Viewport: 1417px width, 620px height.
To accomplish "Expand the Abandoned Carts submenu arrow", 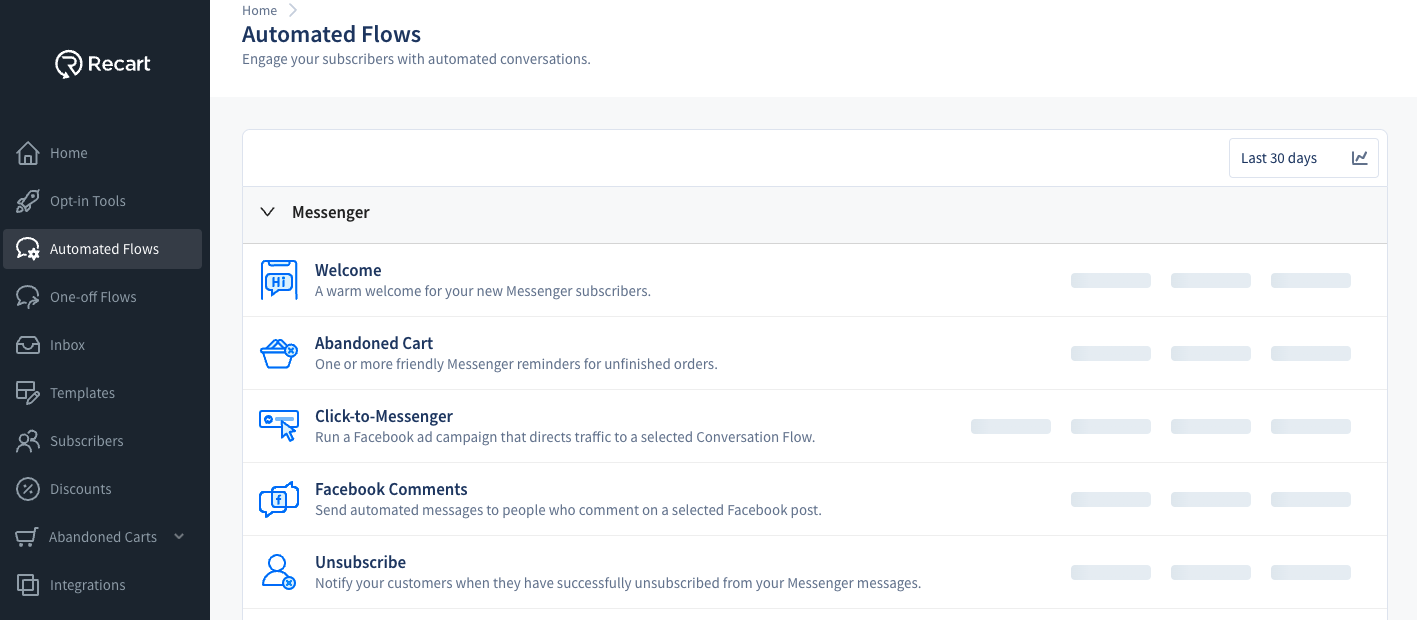I will (179, 536).
